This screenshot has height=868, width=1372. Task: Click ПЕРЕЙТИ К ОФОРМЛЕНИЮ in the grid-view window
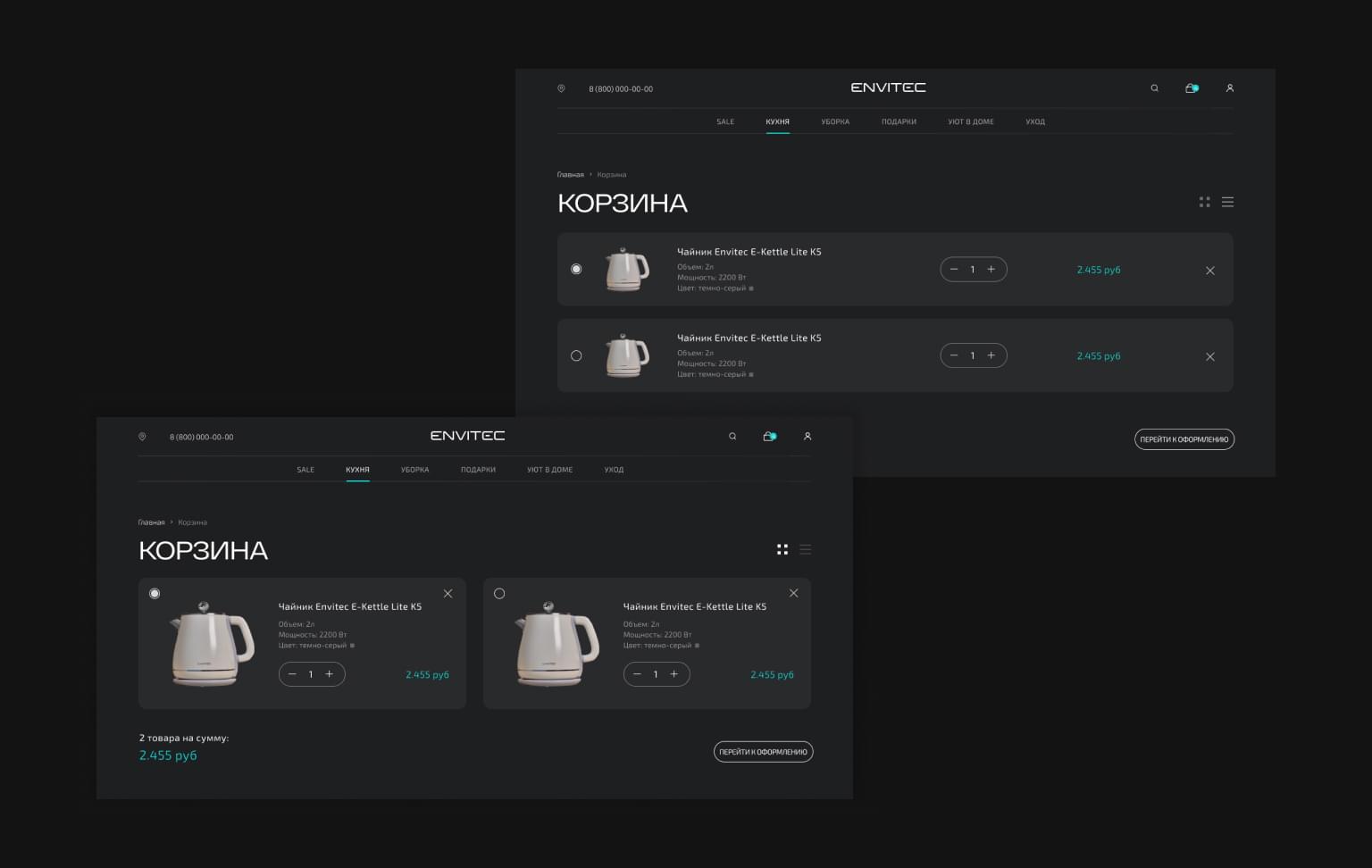(x=763, y=752)
